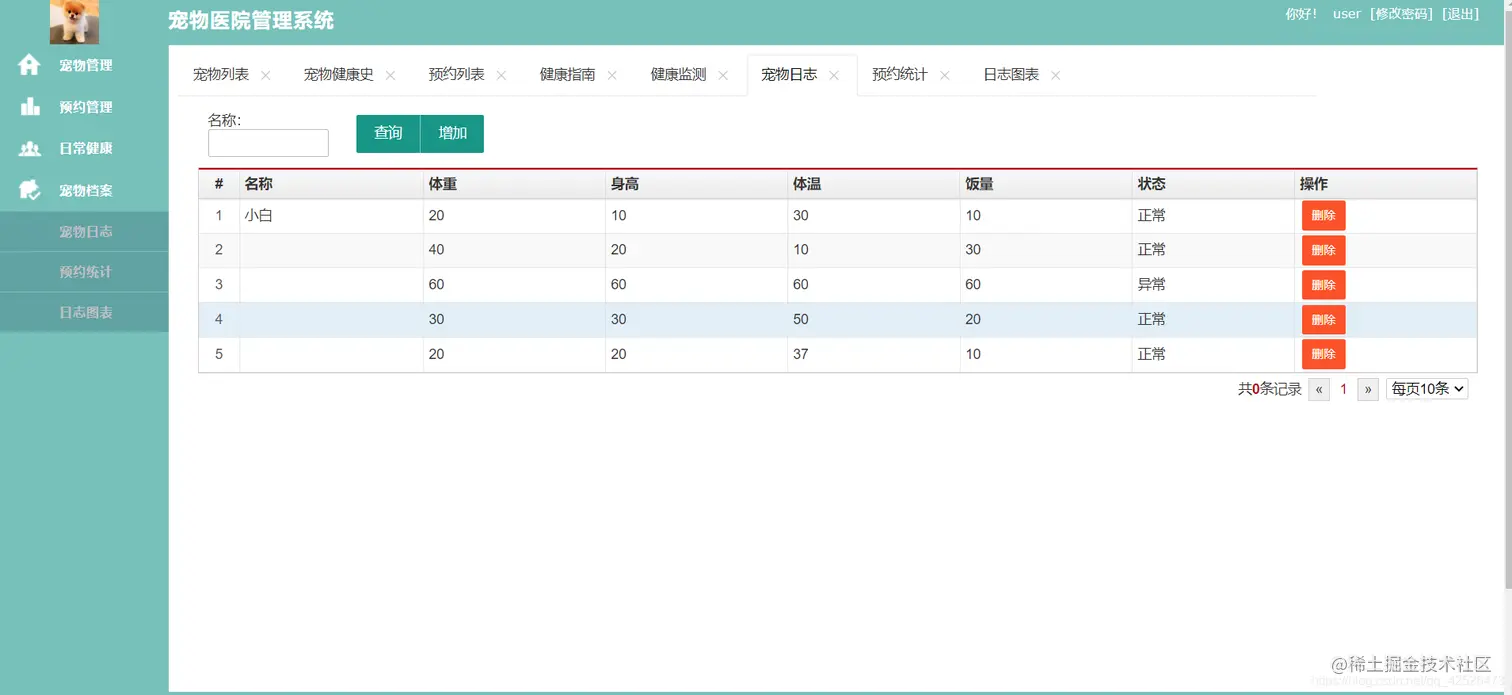1512x695 pixels.
Task: Click the 宠物医院管理系统 title
Action: (251, 20)
